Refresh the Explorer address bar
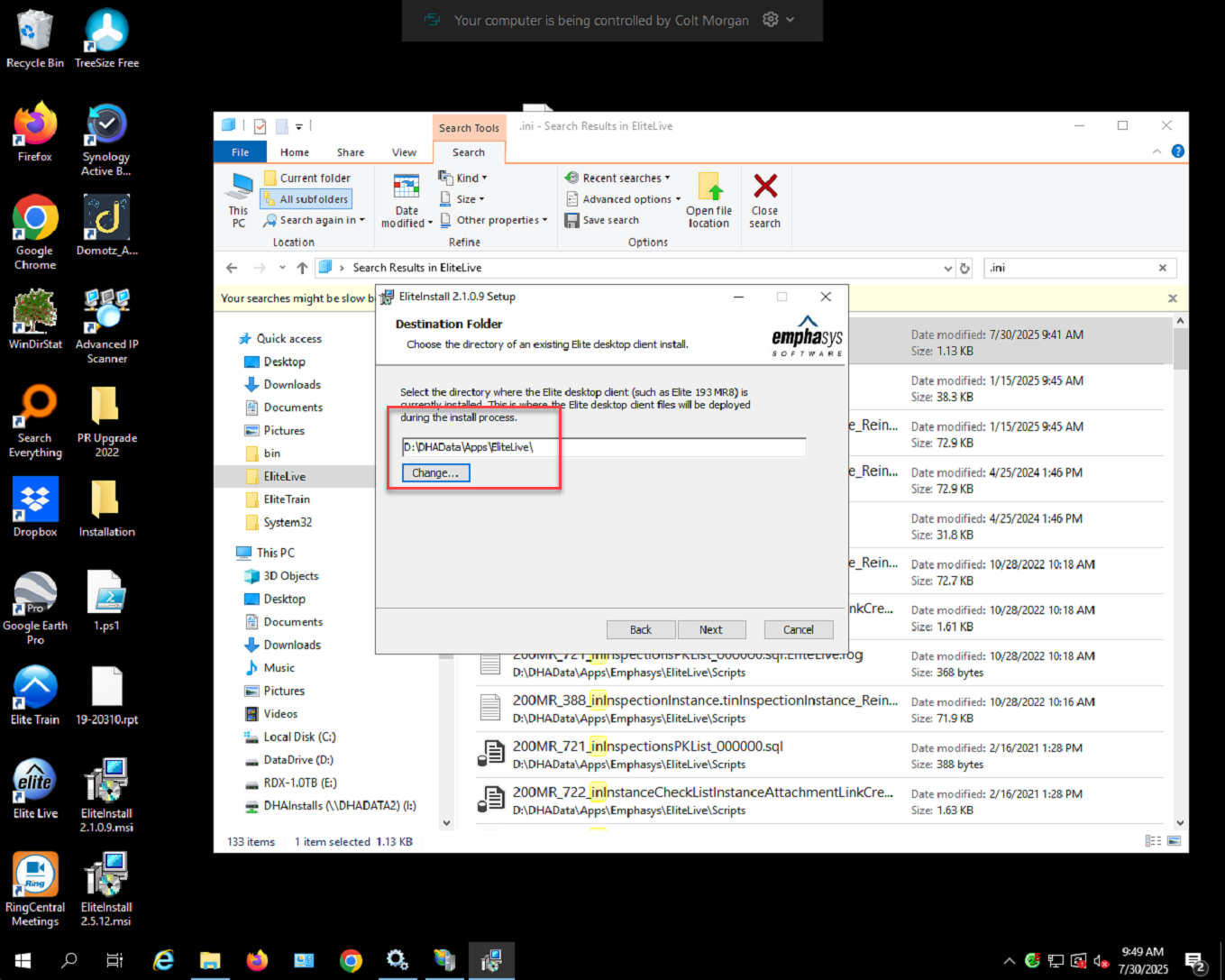This screenshot has width=1225, height=980. coord(964,268)
